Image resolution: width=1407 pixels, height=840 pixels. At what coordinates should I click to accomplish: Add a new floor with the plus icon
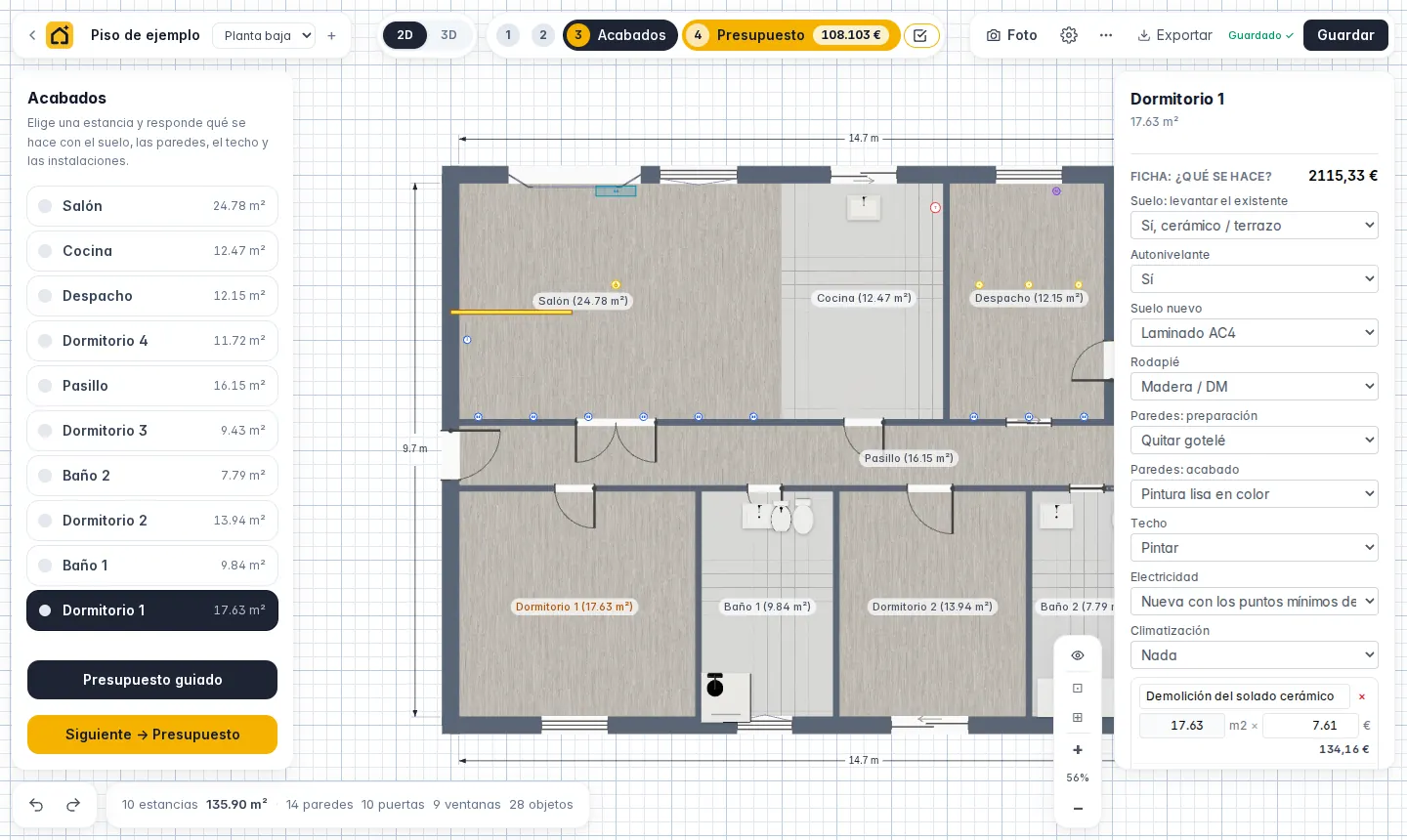point(331,35)
